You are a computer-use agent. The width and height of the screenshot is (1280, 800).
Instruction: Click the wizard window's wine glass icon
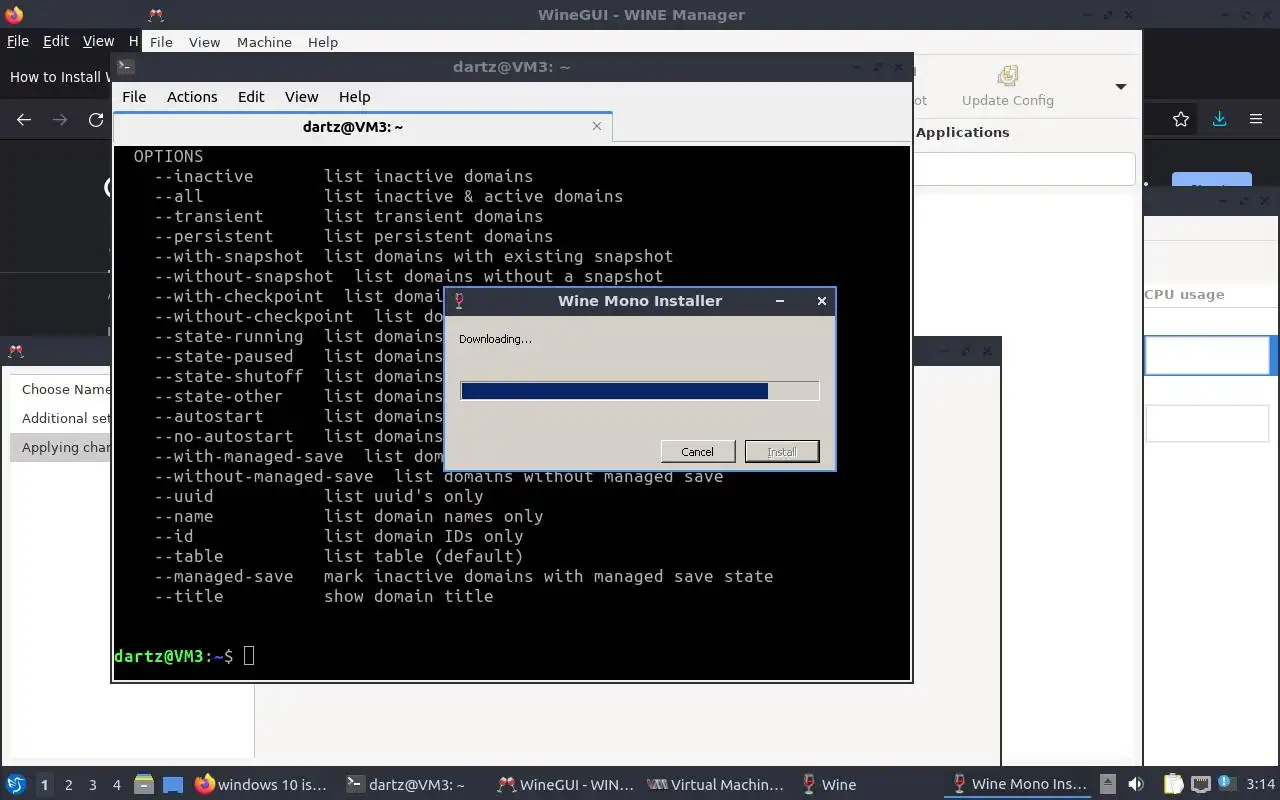tap(16, 351)
